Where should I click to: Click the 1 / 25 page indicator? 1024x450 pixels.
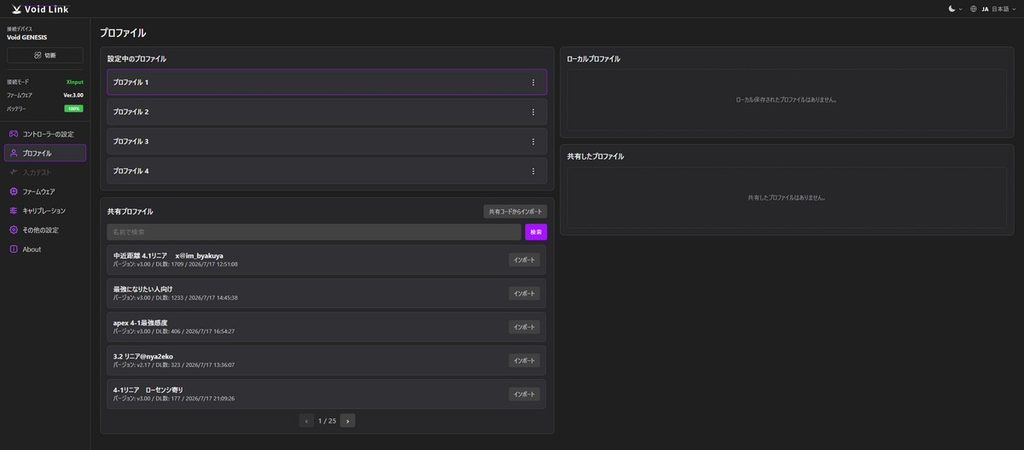[327, 421]
